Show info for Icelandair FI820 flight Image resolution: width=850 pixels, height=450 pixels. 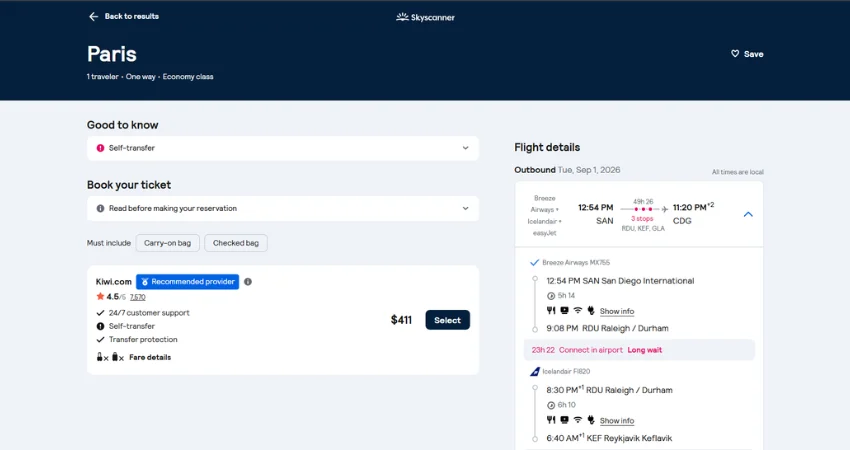point(617,421)
